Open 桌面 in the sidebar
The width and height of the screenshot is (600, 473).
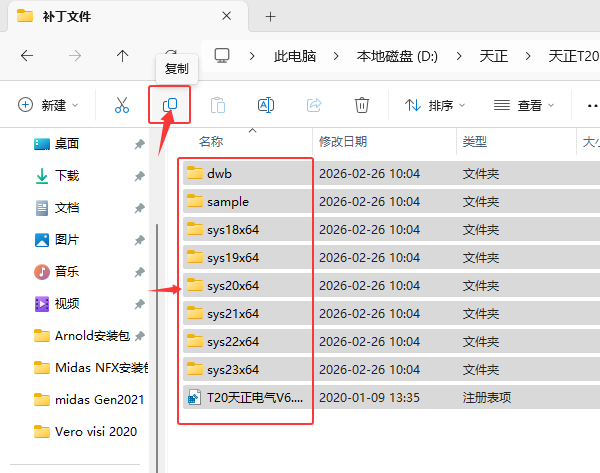click(67, 144)
